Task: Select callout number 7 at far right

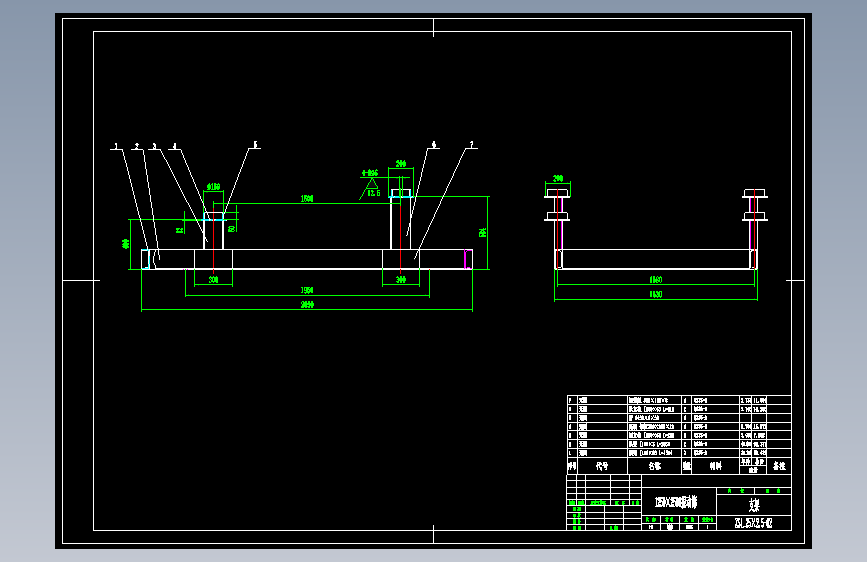Action: [x=472, y=145]
